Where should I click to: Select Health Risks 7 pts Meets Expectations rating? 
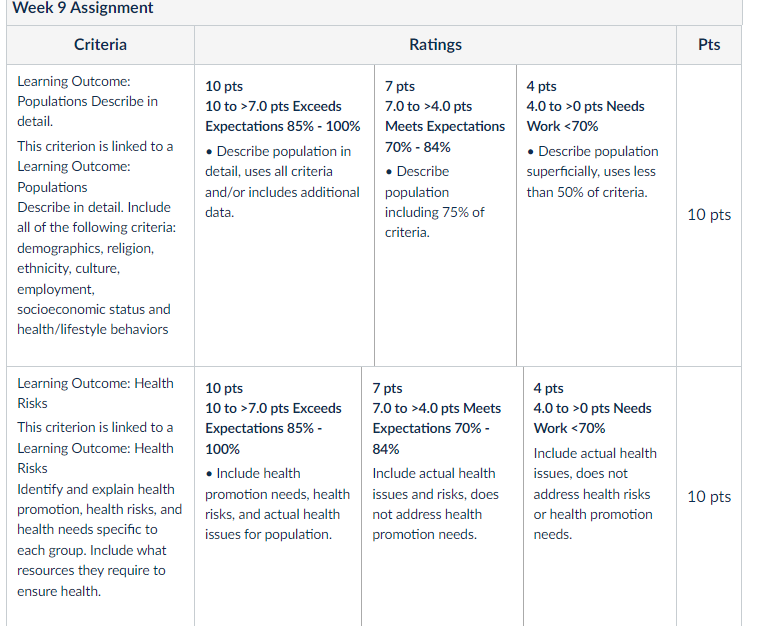pyautogui.click(x=442, y=496)
